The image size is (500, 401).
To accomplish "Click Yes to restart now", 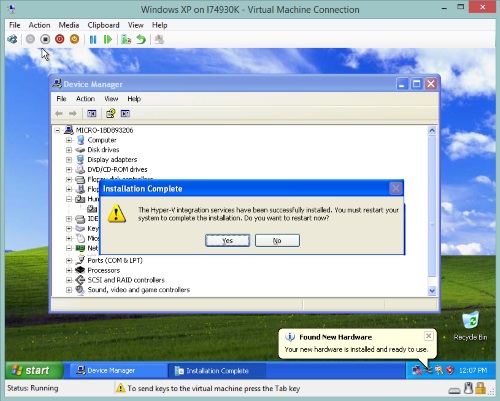I will [x=228, y=240].
